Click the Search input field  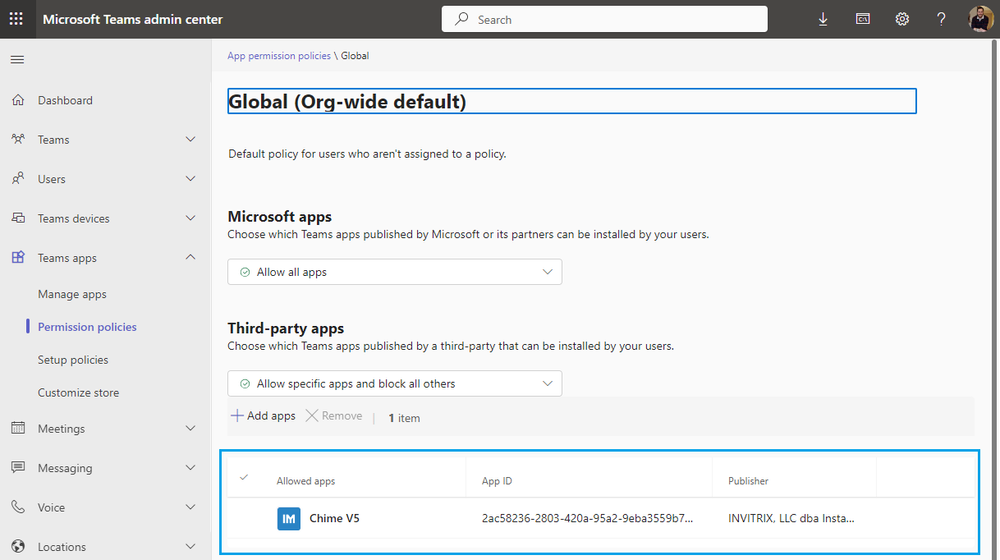tap(605, 19)
